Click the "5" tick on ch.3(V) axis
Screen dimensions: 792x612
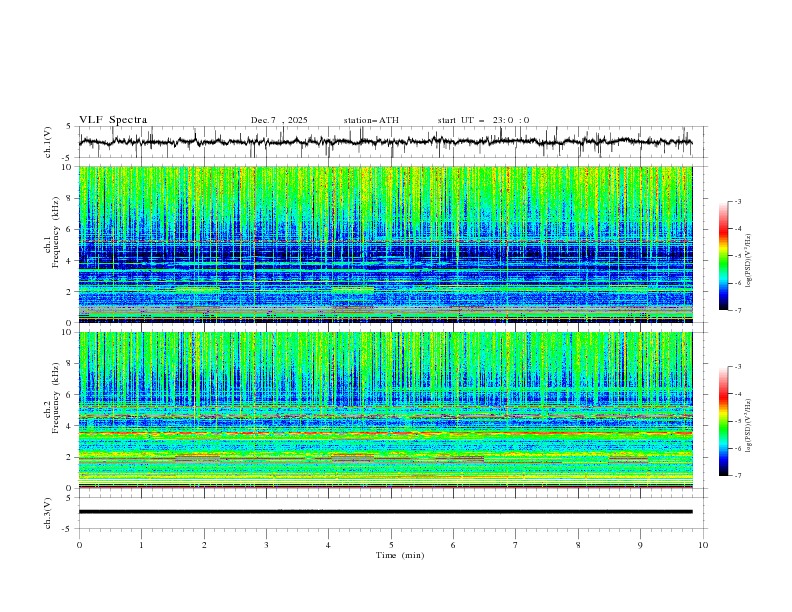tap(69, 498)
